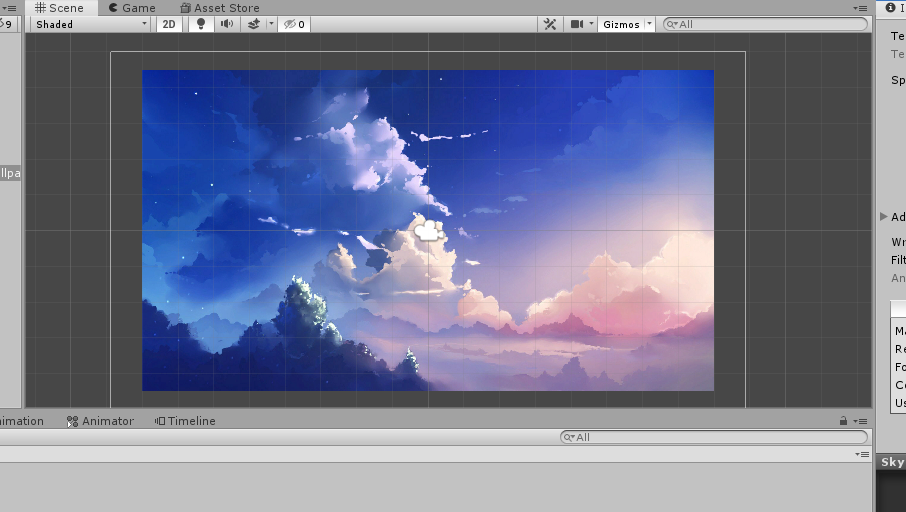
Task: Open the Gizmos dropdown arrow
Action: [x=649, y=24]
